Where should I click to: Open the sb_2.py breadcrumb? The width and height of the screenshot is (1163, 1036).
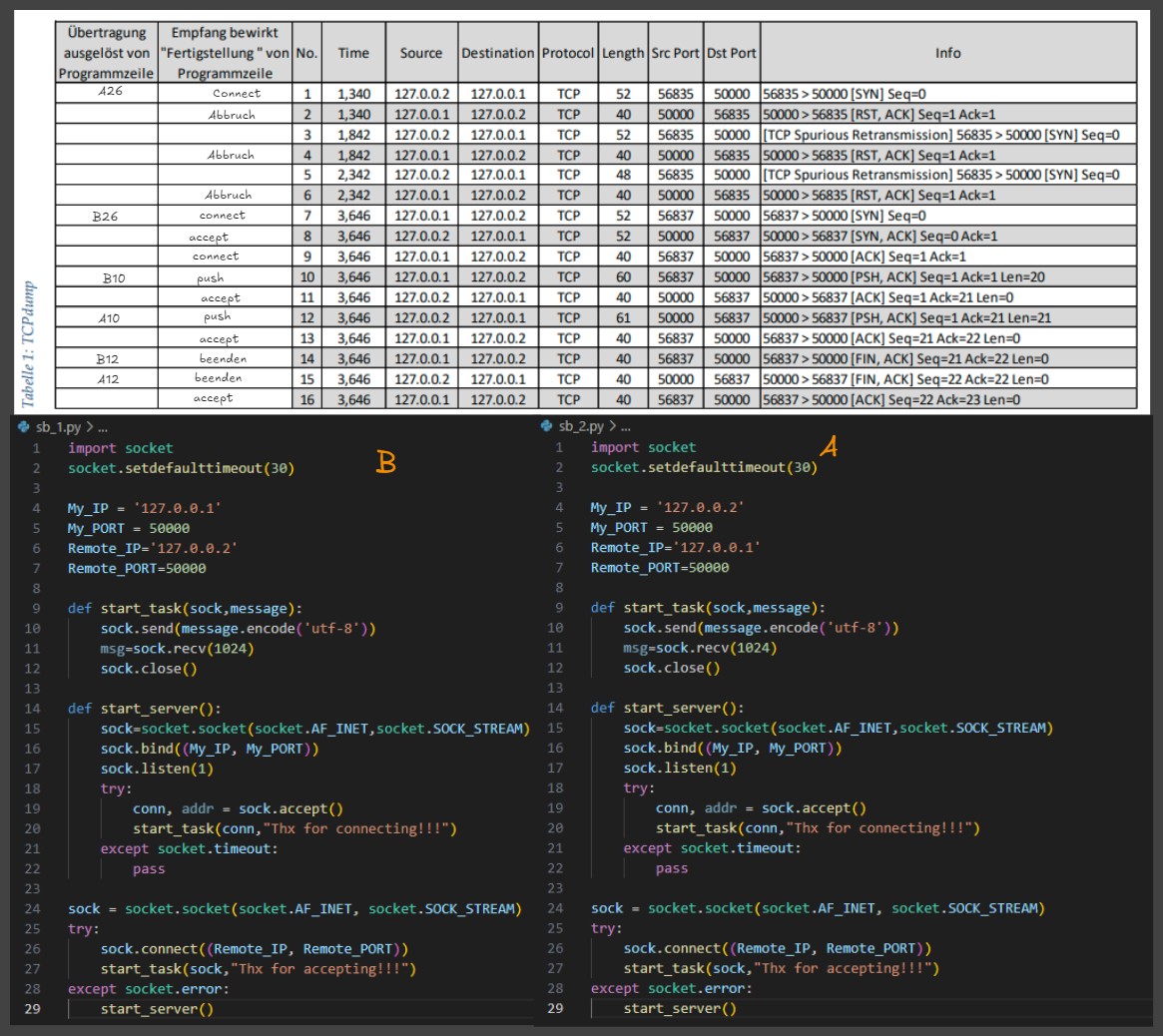pyautogui.click(x=581, y=426)
